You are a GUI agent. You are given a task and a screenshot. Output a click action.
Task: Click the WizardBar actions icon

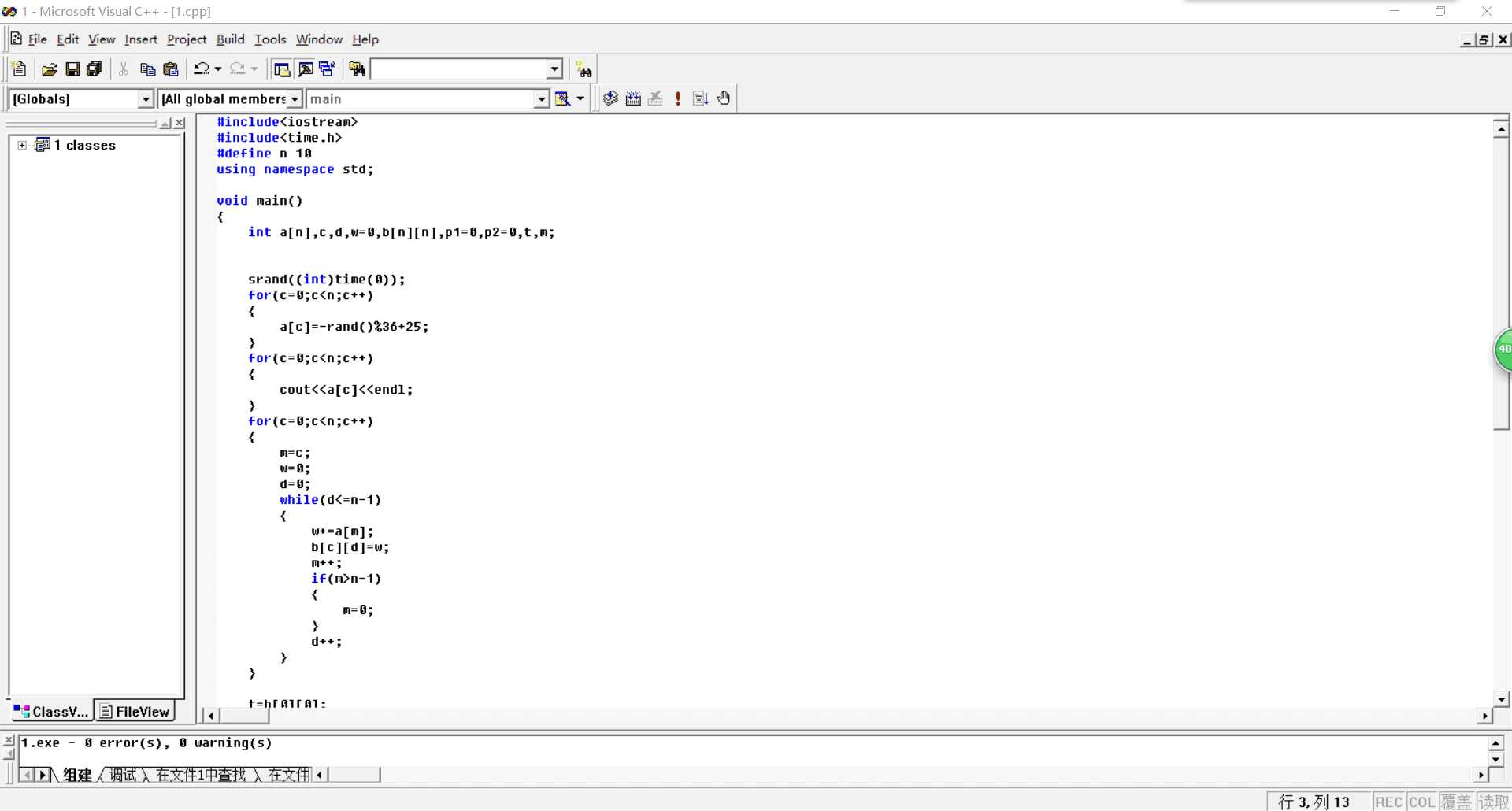[x=562, y=98]
